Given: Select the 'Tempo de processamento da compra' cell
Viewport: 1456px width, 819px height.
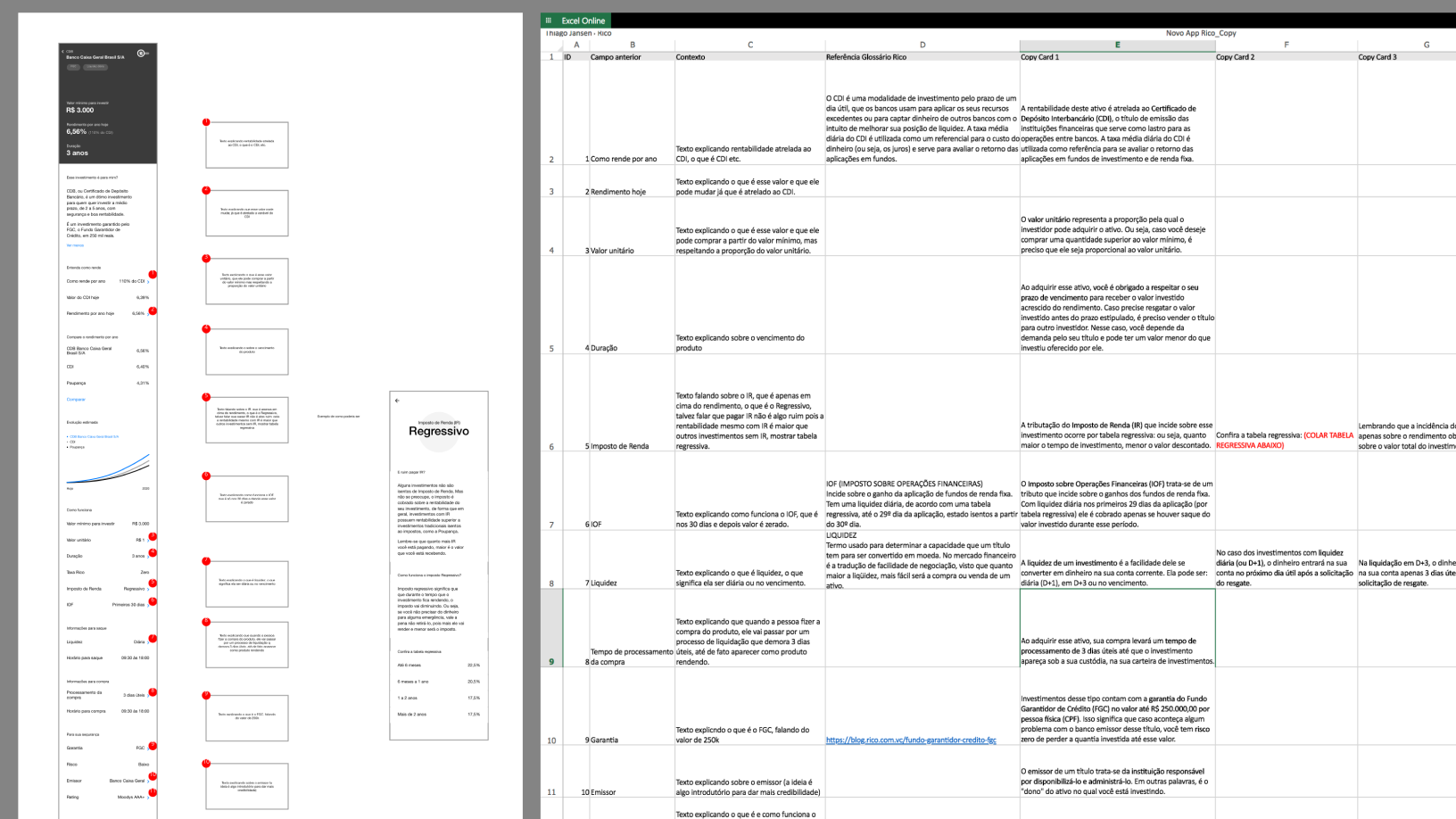Looking at the screenshot, I should coord(633,628).
